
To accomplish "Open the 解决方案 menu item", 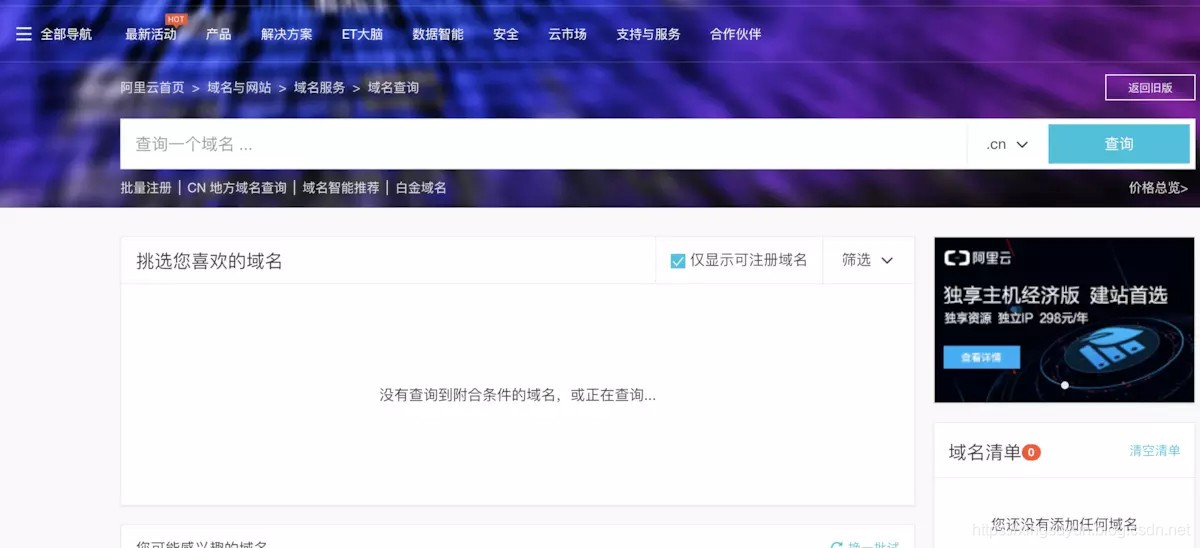I will pyautogui.click(x=286, y=34).
